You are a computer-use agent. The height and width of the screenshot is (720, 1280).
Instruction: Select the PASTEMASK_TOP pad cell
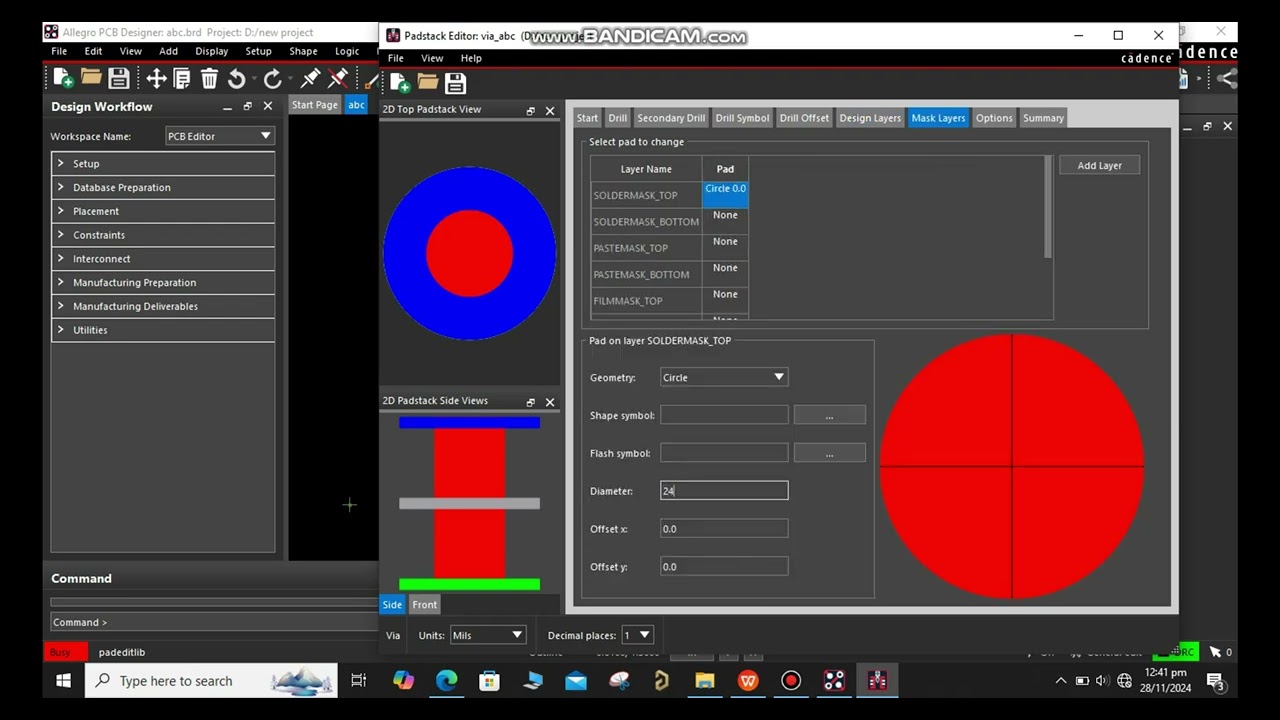pos(725,247)
